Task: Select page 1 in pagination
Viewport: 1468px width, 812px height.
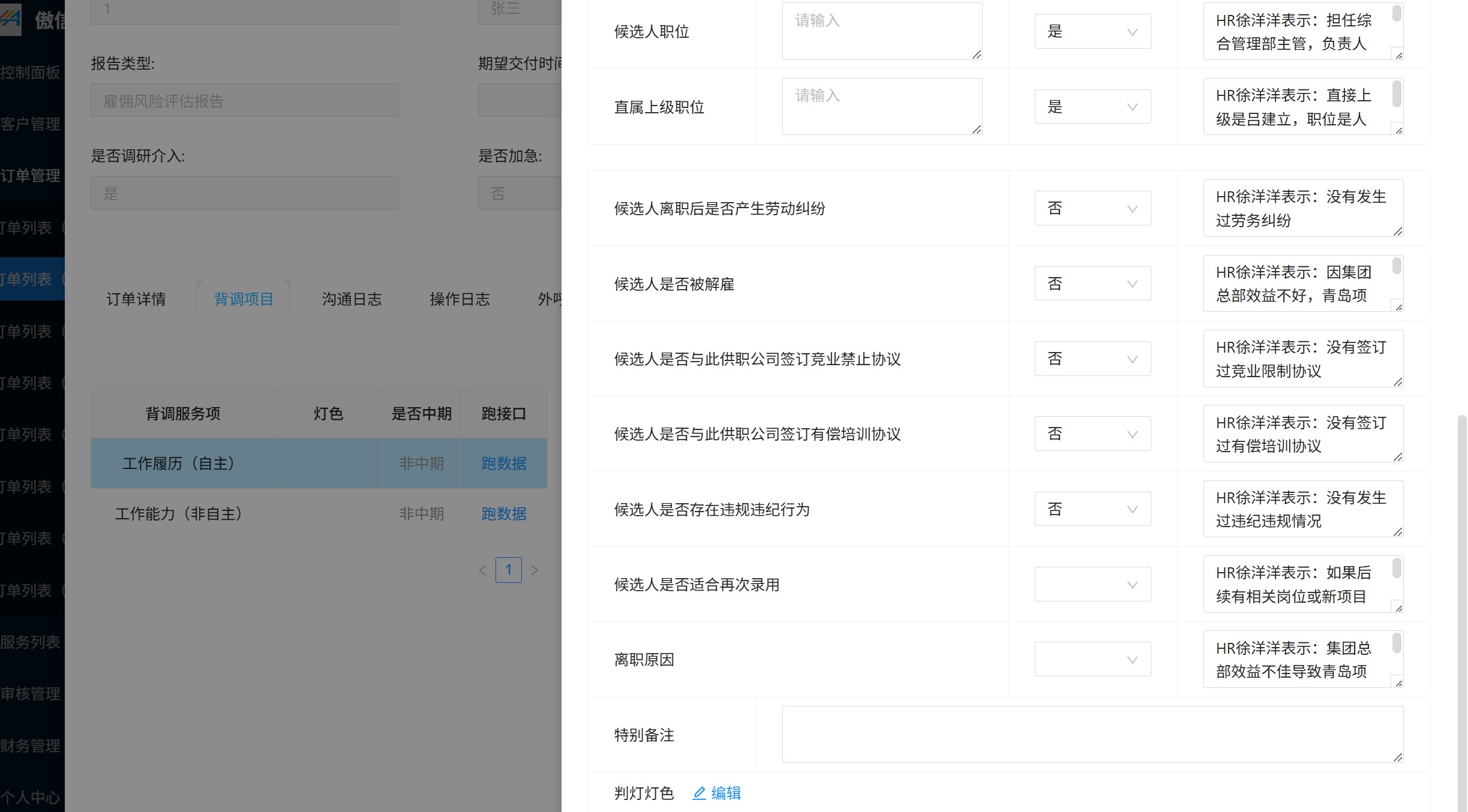Action: 509,570
